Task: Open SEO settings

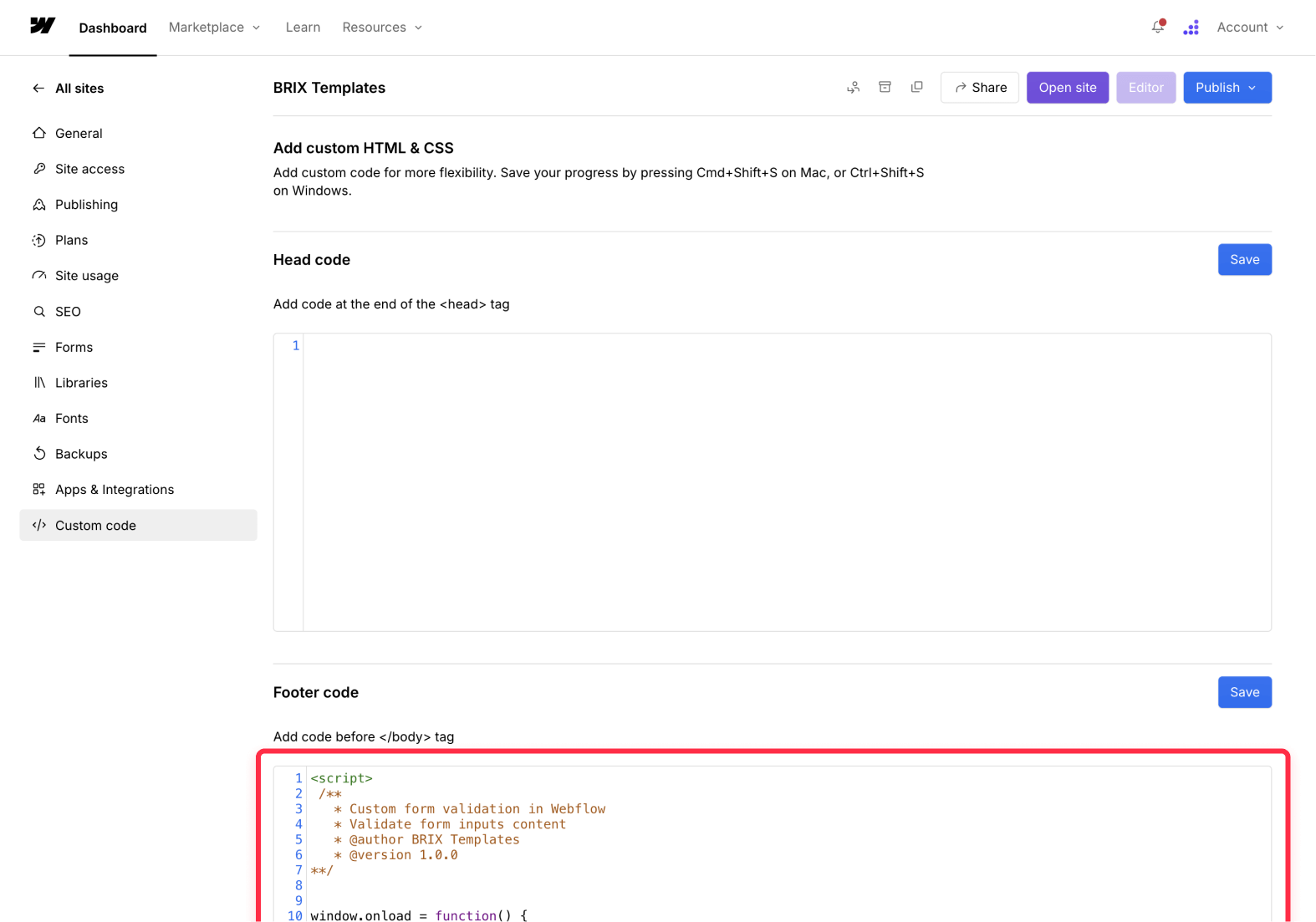Action: coord(138,311)
